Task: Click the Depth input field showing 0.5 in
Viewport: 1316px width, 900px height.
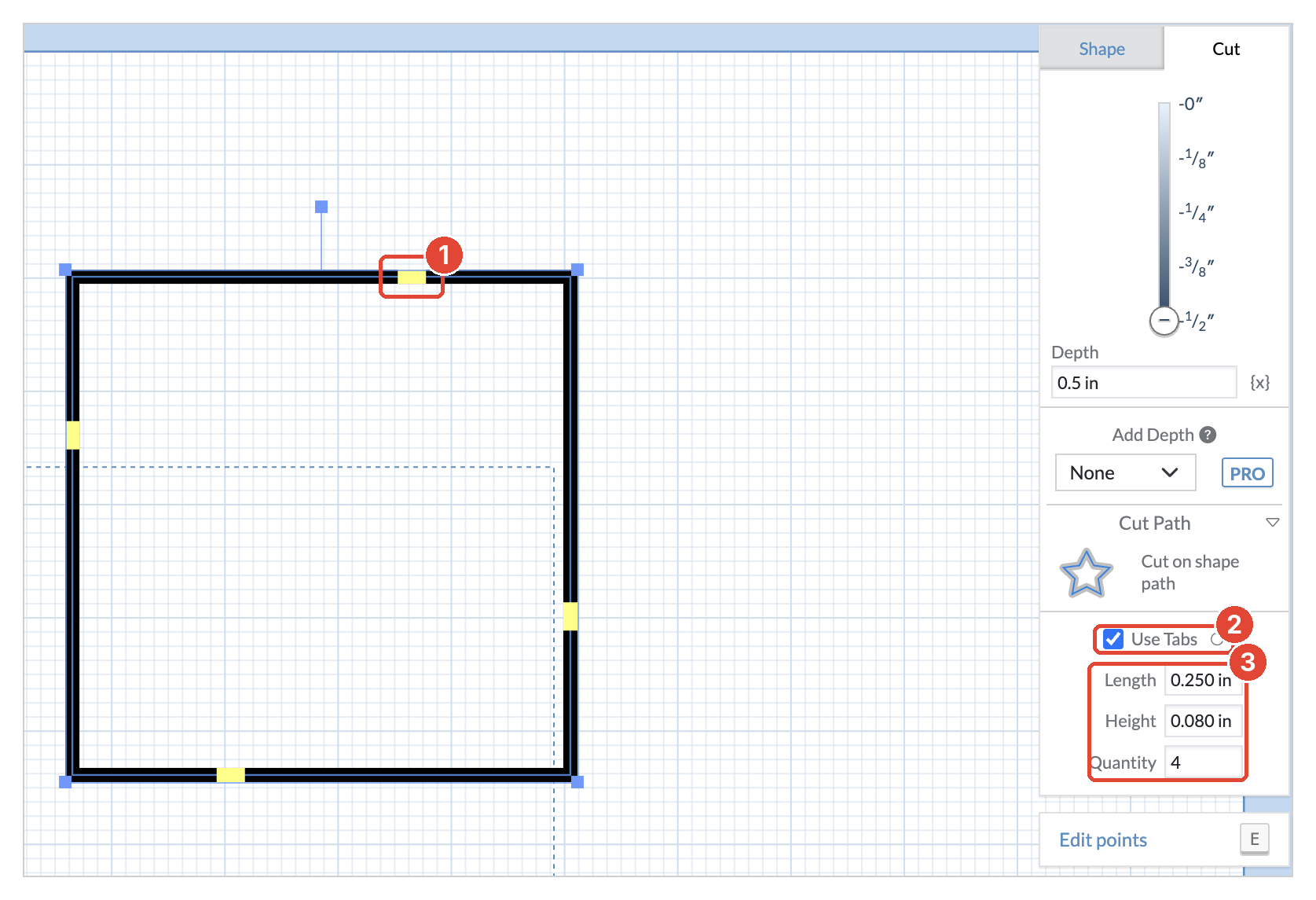Action: click(1143, 383)
